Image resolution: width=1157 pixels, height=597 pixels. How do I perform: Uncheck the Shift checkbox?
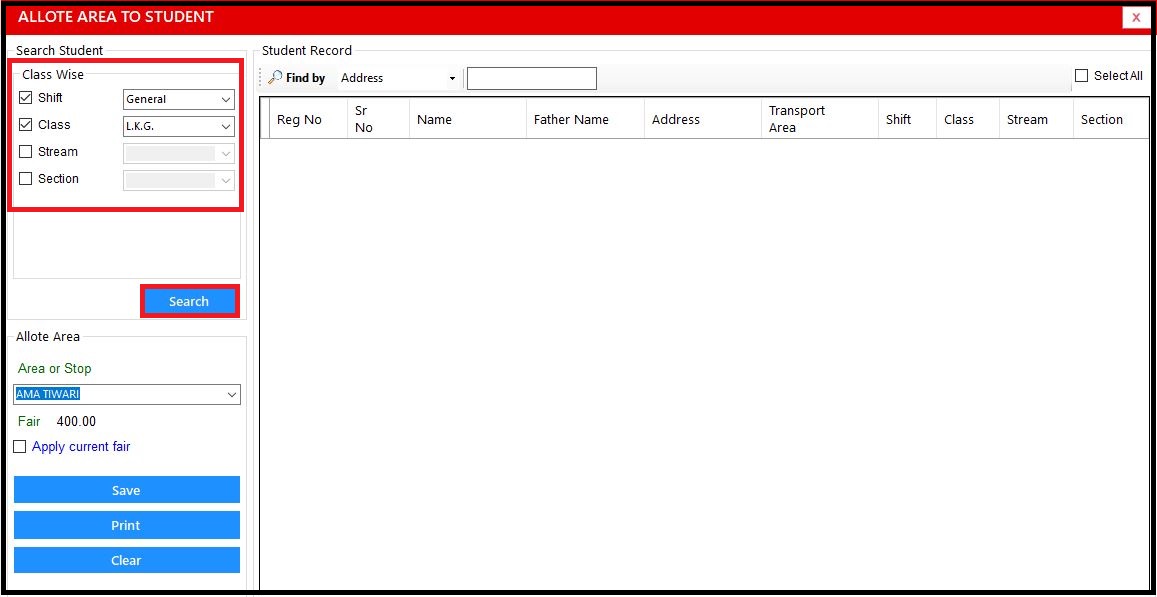pos(26,97)
